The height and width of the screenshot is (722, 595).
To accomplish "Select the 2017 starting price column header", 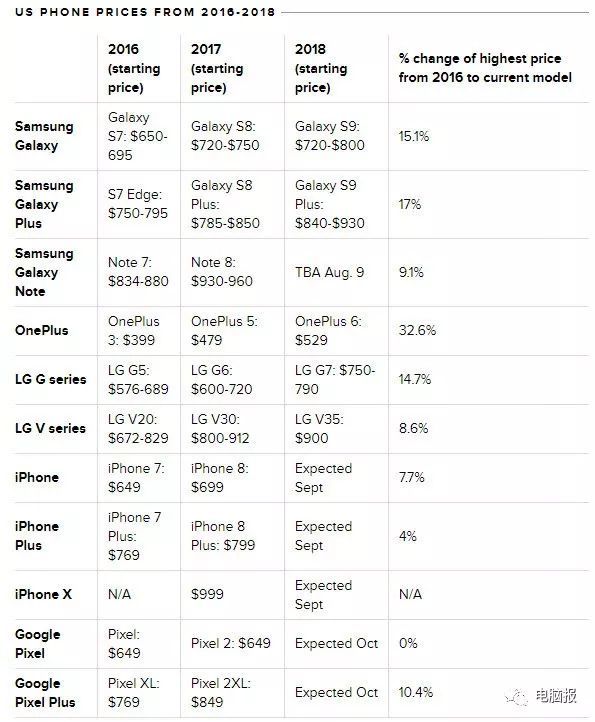I will (217, 68).
